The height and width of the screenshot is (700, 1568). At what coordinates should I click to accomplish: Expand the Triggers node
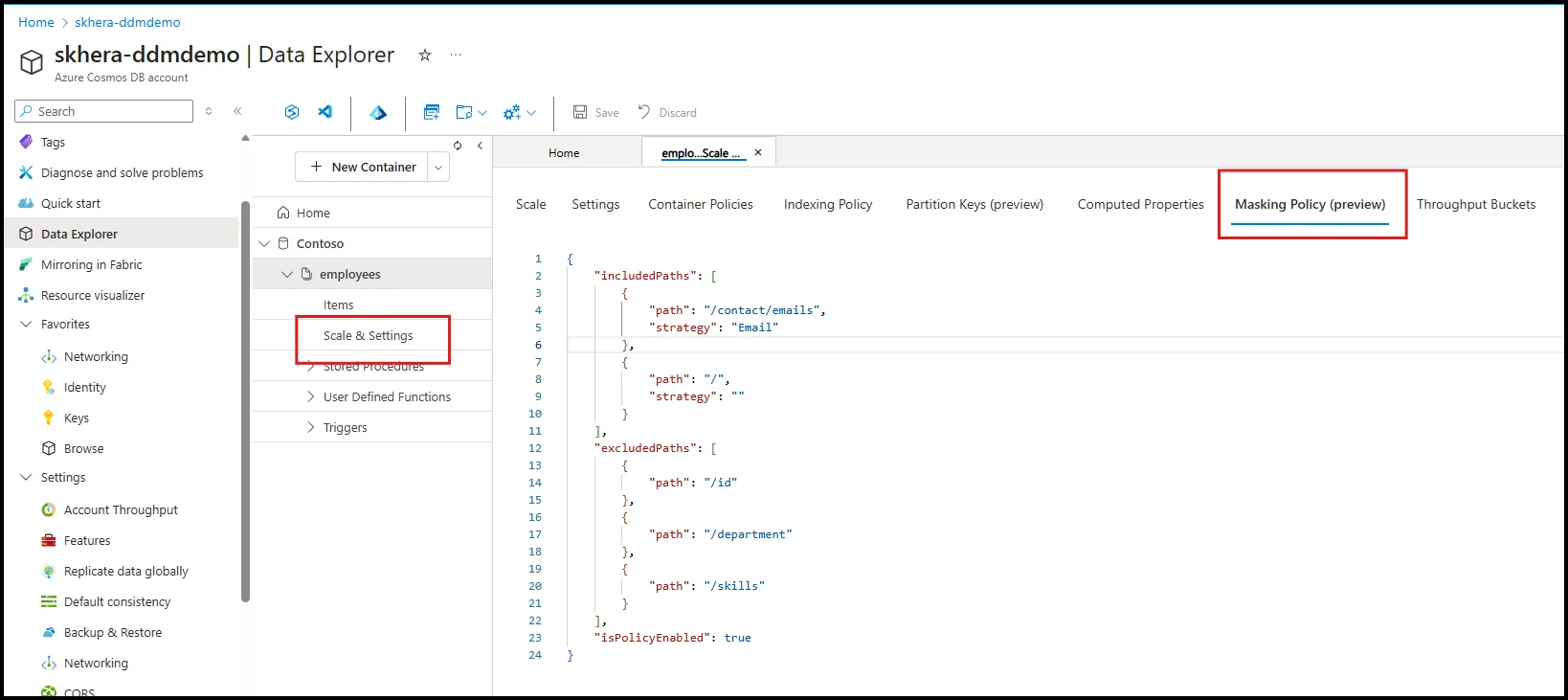310,427
